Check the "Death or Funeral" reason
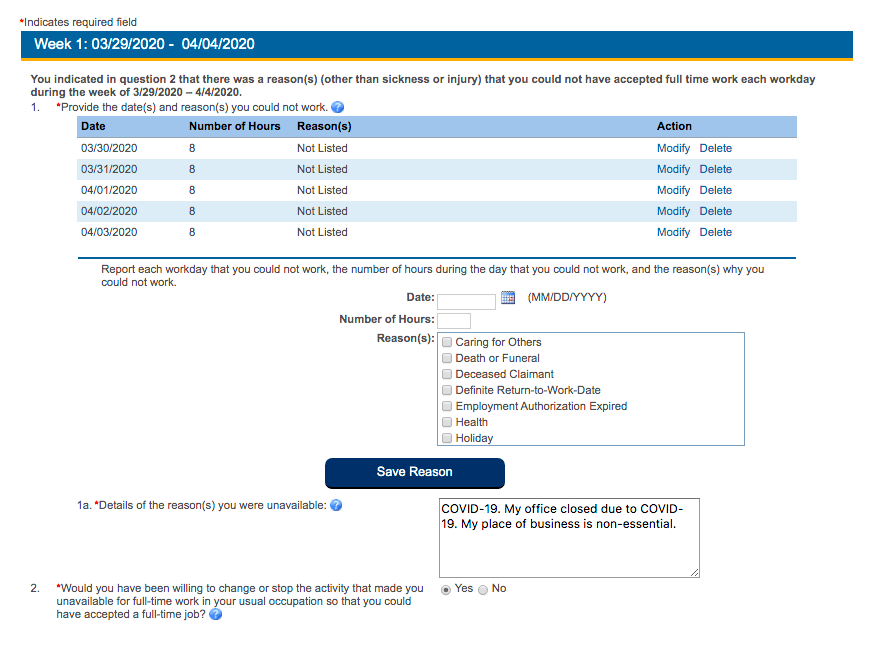This screenshot has height=645, width=882. click(x=446, y=357)
